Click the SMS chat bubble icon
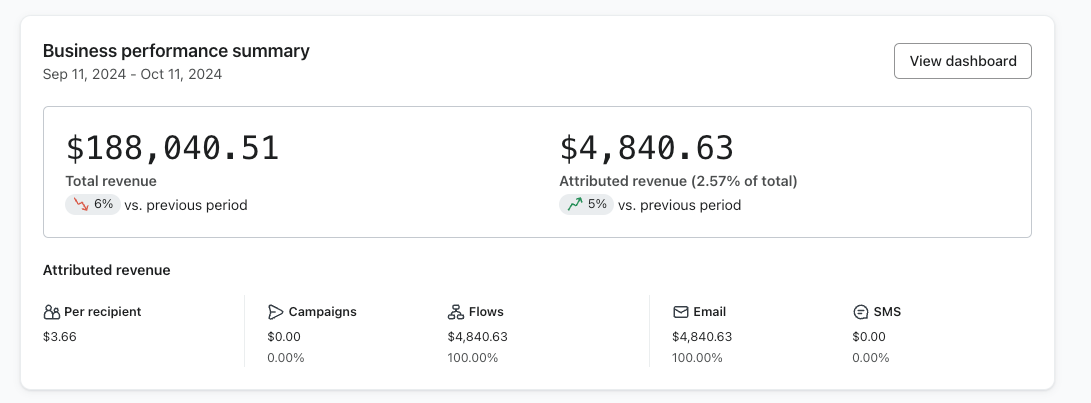The height and width of the screenshot is (403, 1091). pyautogui.click(x=860, y=312)
